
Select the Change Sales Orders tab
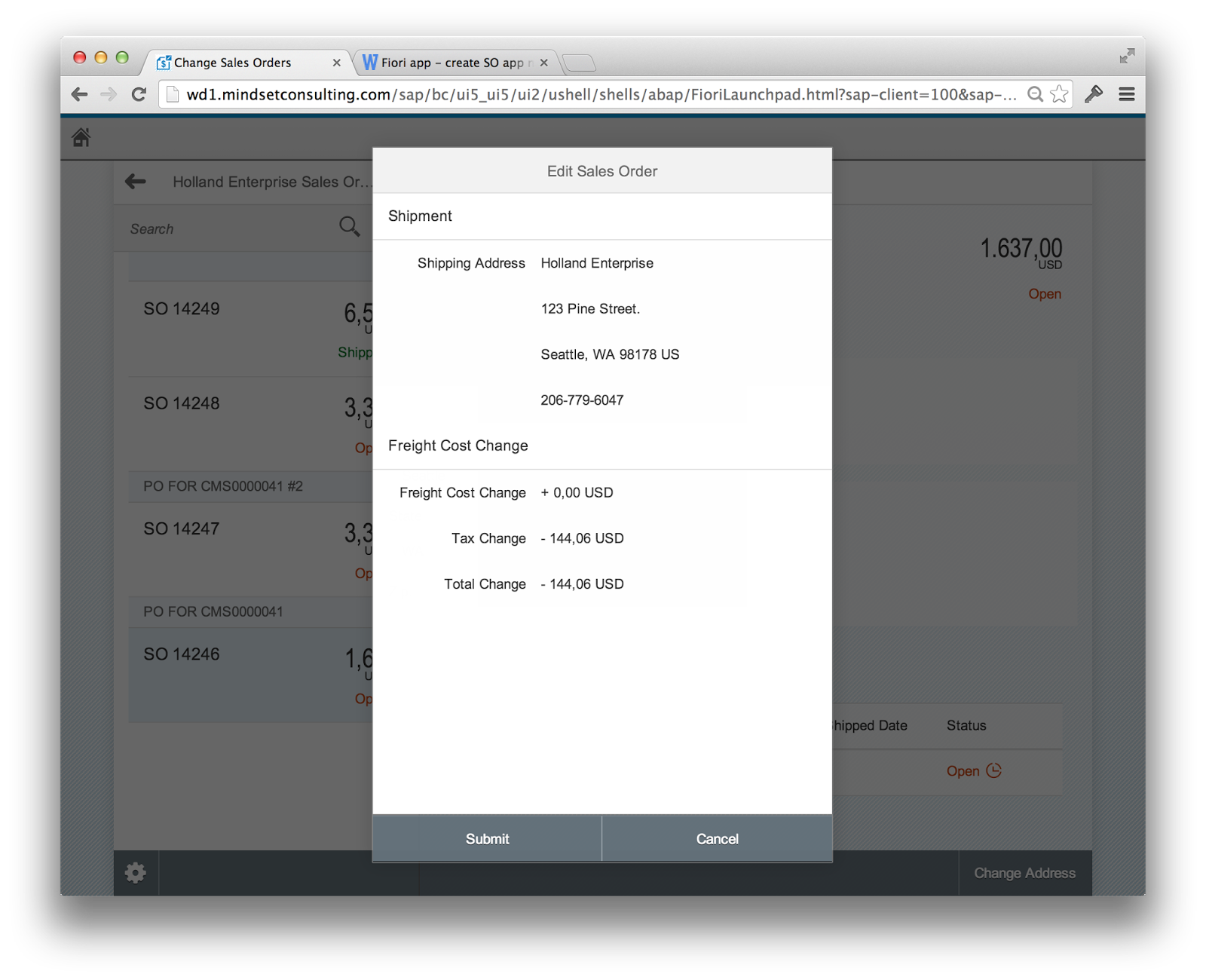[x=234, y=63]
